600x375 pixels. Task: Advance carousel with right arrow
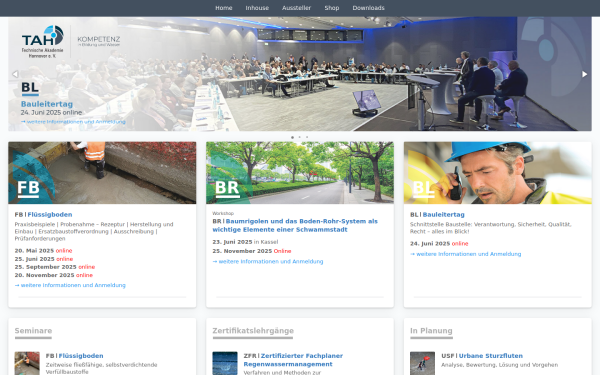[584, 74]
